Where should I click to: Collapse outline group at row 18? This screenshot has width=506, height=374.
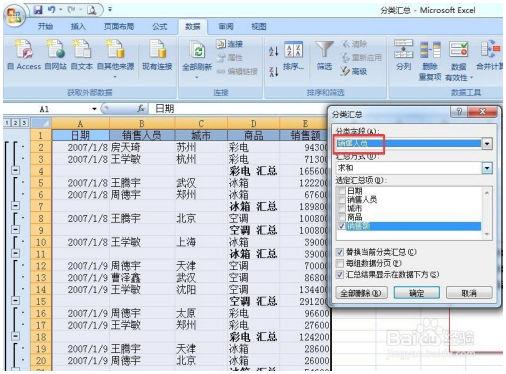pos(15,336)
